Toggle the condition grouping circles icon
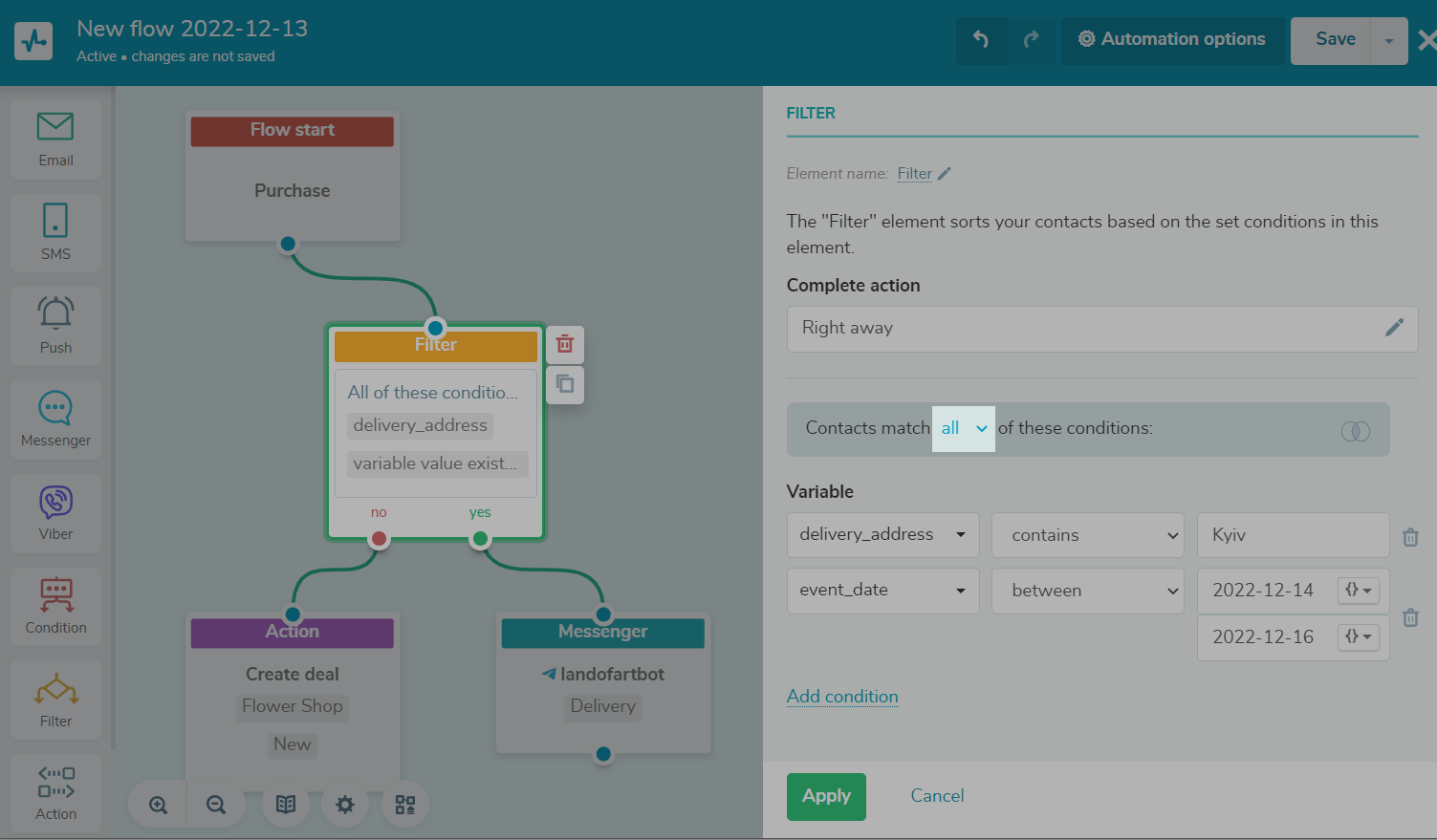This screenshot has width=1437, height=840. (x=1355, y=431)
